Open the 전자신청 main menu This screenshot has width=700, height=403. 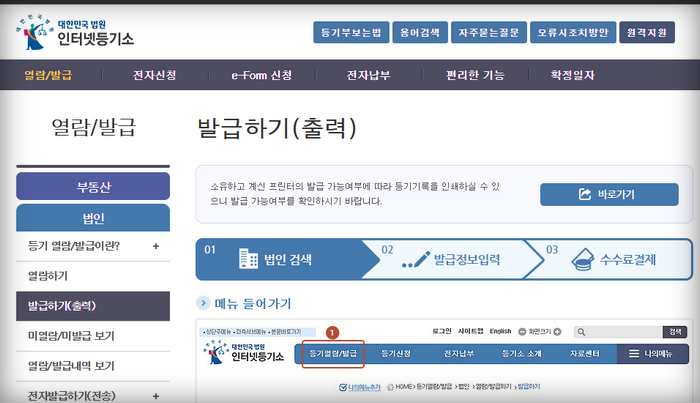[x=156, y=75]
